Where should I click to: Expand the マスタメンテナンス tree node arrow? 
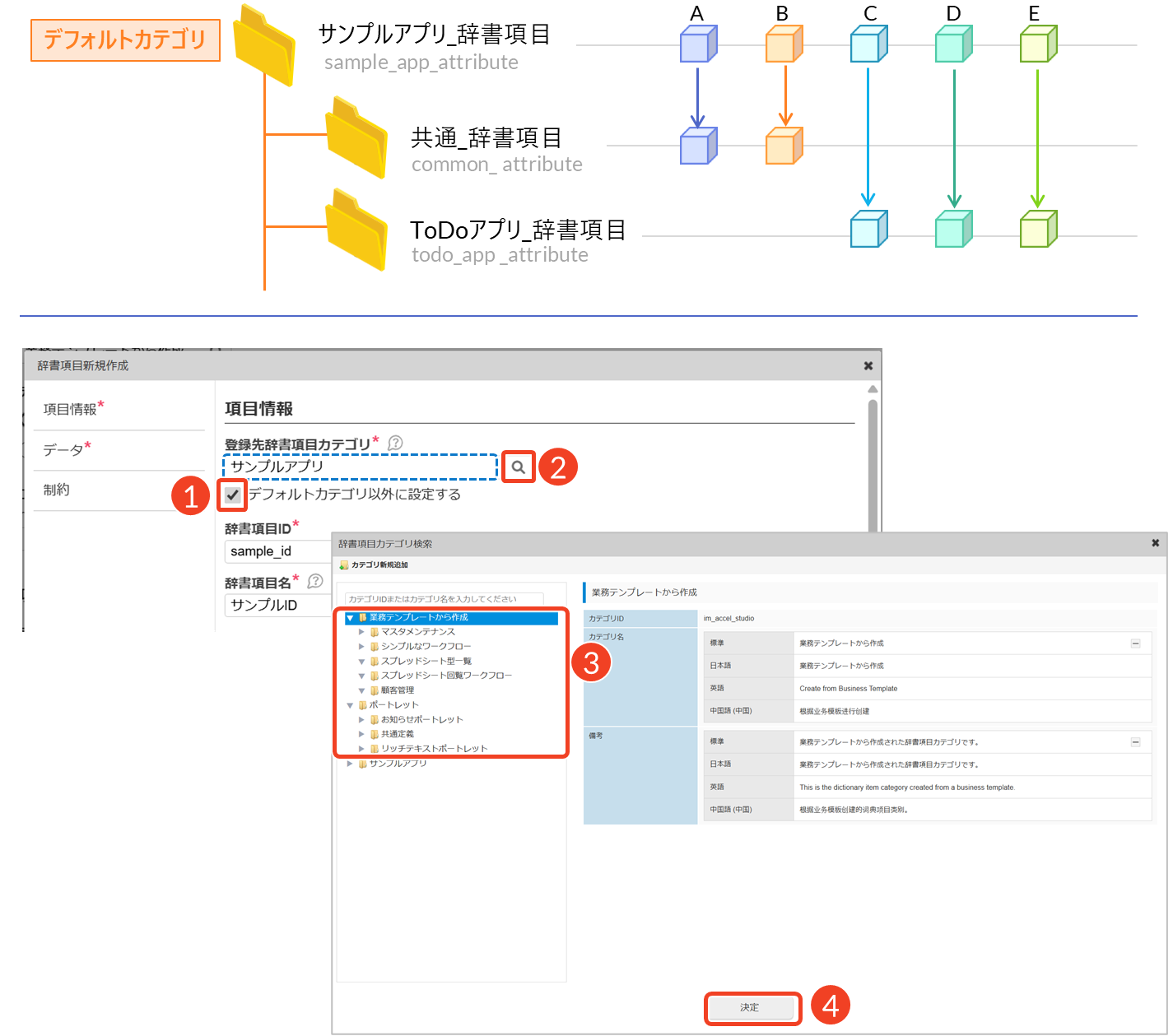[361, 633]
